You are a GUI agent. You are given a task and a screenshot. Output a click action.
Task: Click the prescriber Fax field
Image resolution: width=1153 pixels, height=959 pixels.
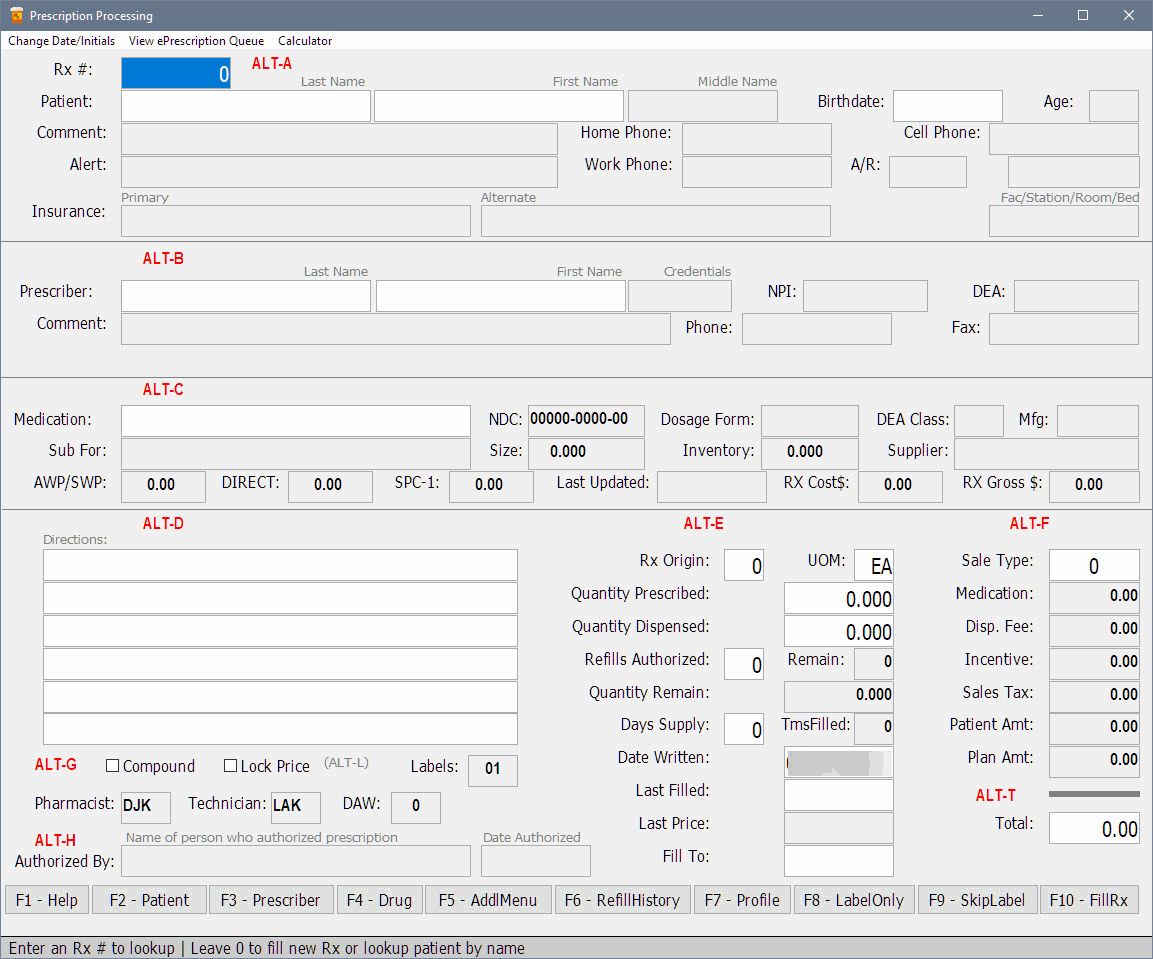click(1064, 329)
